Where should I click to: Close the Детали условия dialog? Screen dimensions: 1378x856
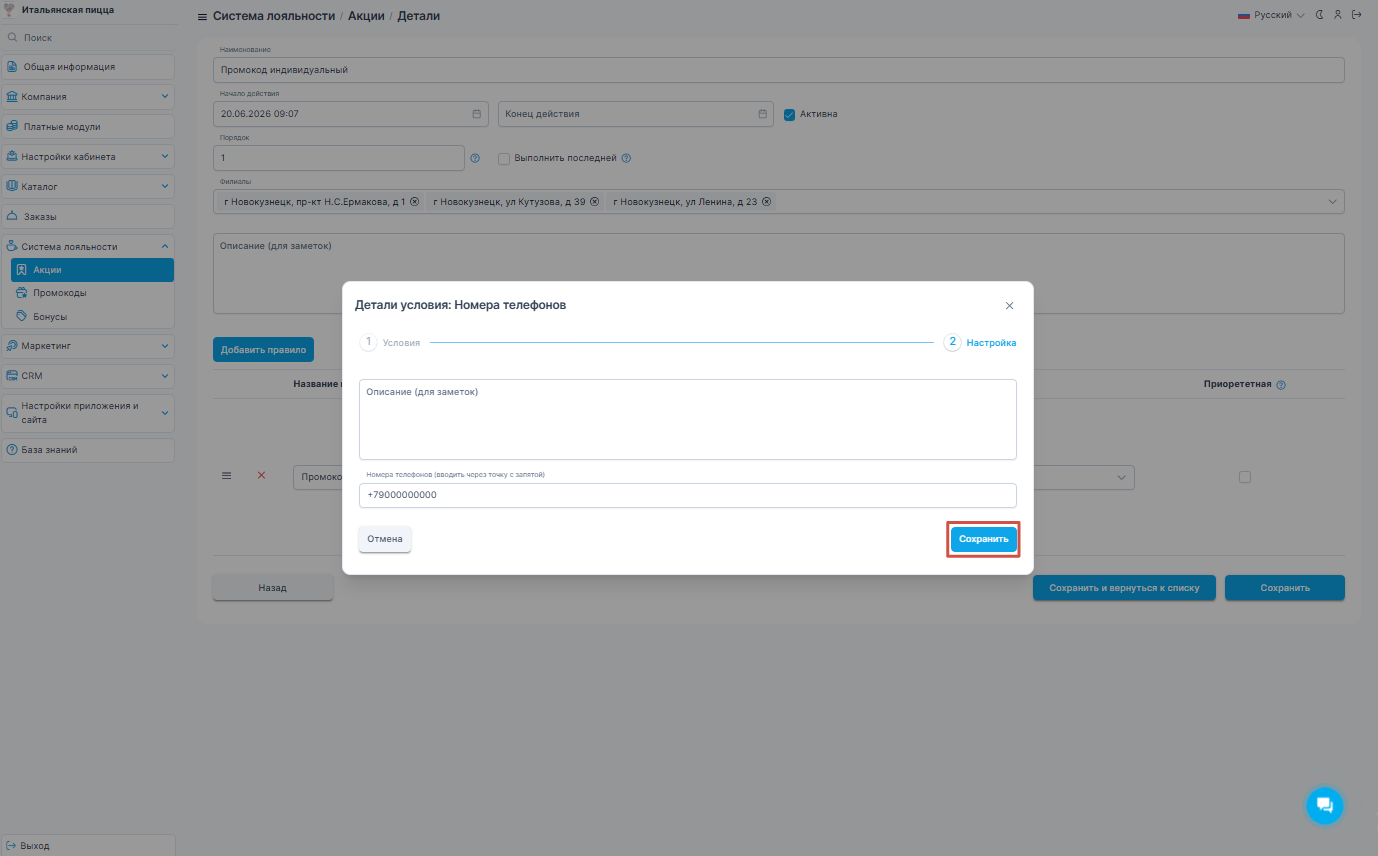[x=1009, y=306]
